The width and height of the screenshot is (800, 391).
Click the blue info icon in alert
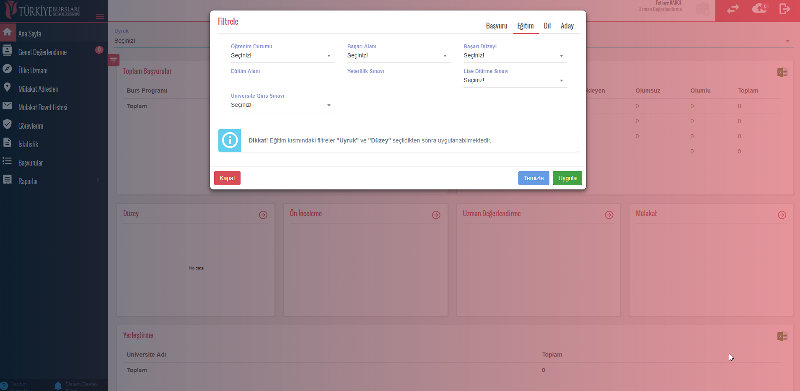[230, 140]
